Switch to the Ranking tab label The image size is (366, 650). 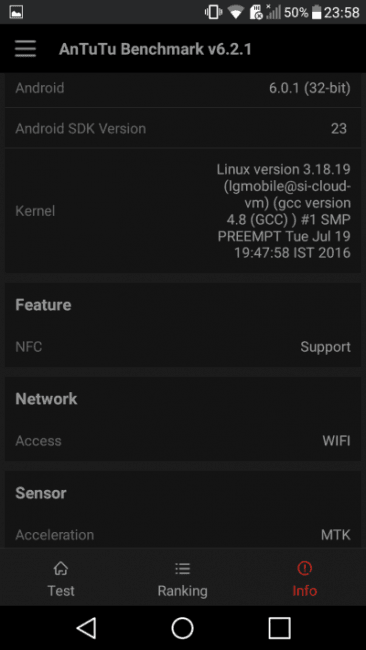182,591
